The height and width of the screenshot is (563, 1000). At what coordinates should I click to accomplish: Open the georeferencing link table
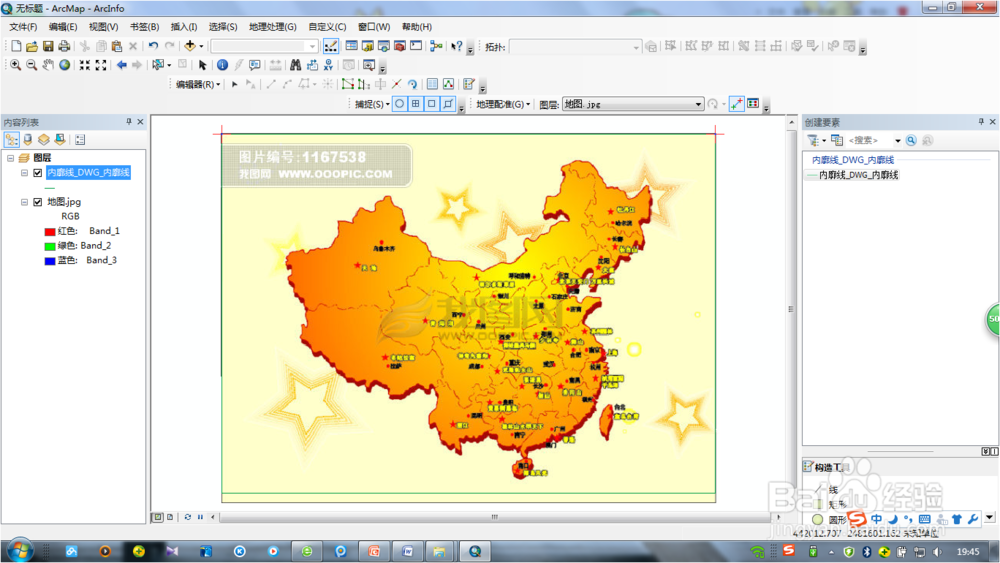[x=753, y=104]
